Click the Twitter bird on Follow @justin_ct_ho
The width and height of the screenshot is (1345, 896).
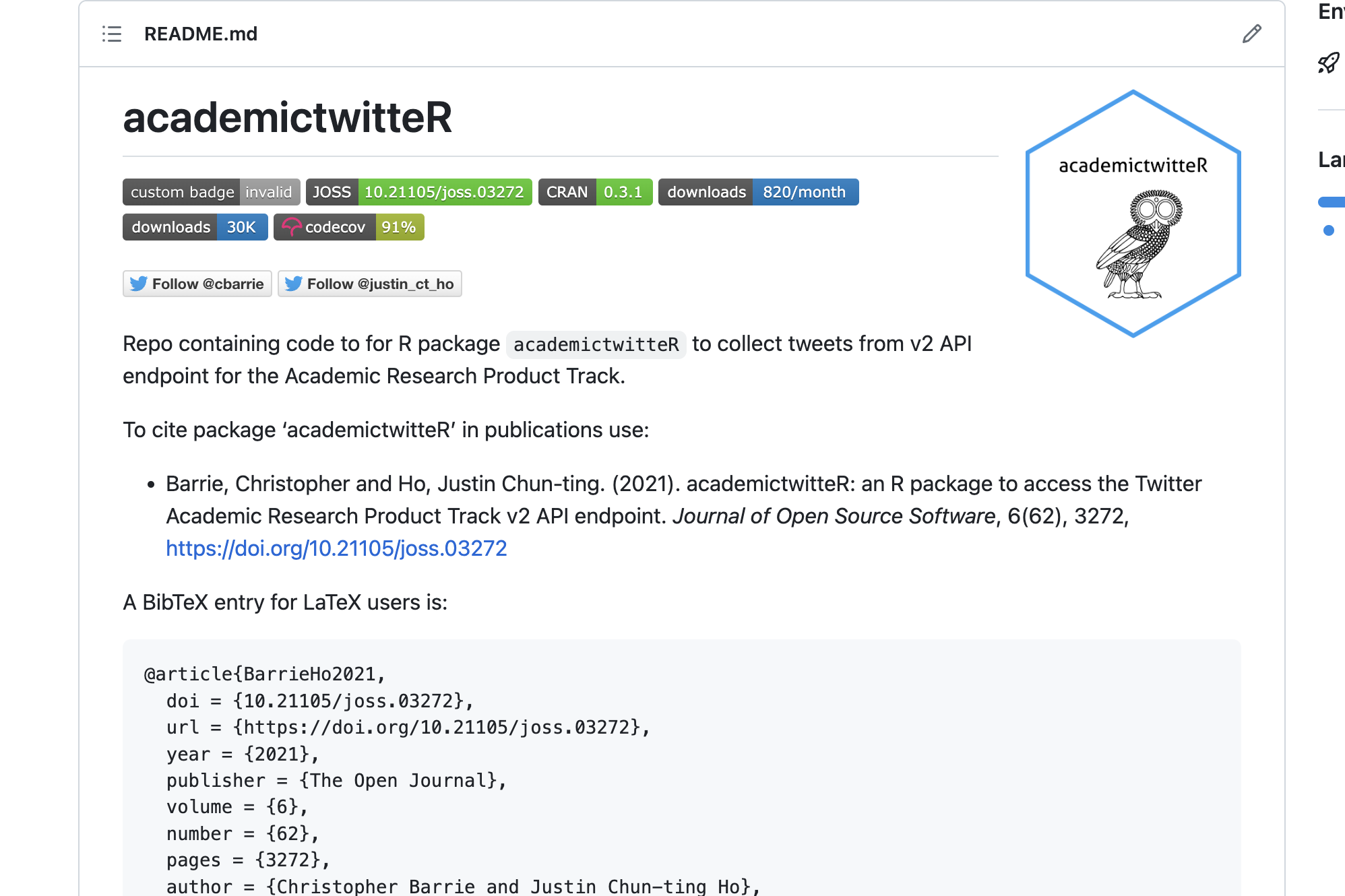pos(293,284)
